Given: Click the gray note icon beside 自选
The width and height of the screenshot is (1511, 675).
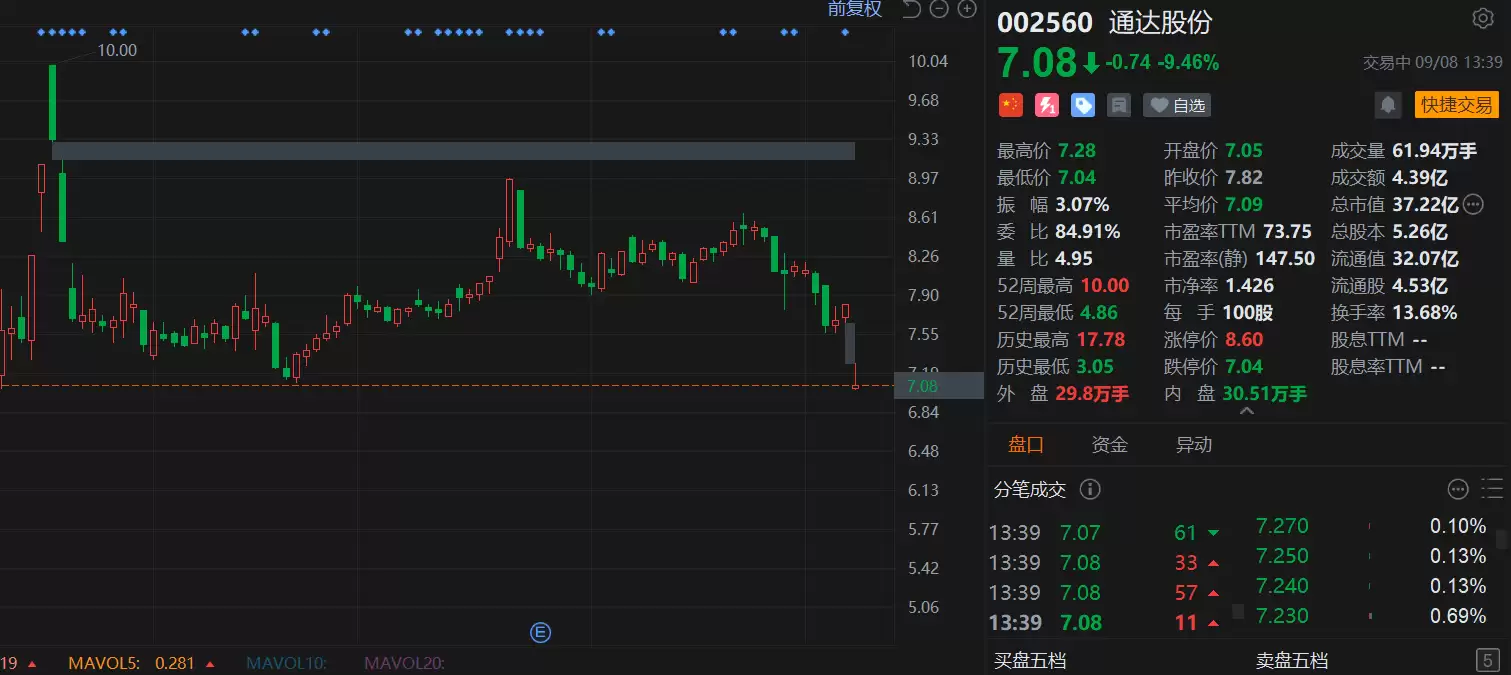Looking at the screenshot, I should pos(1119,104).
